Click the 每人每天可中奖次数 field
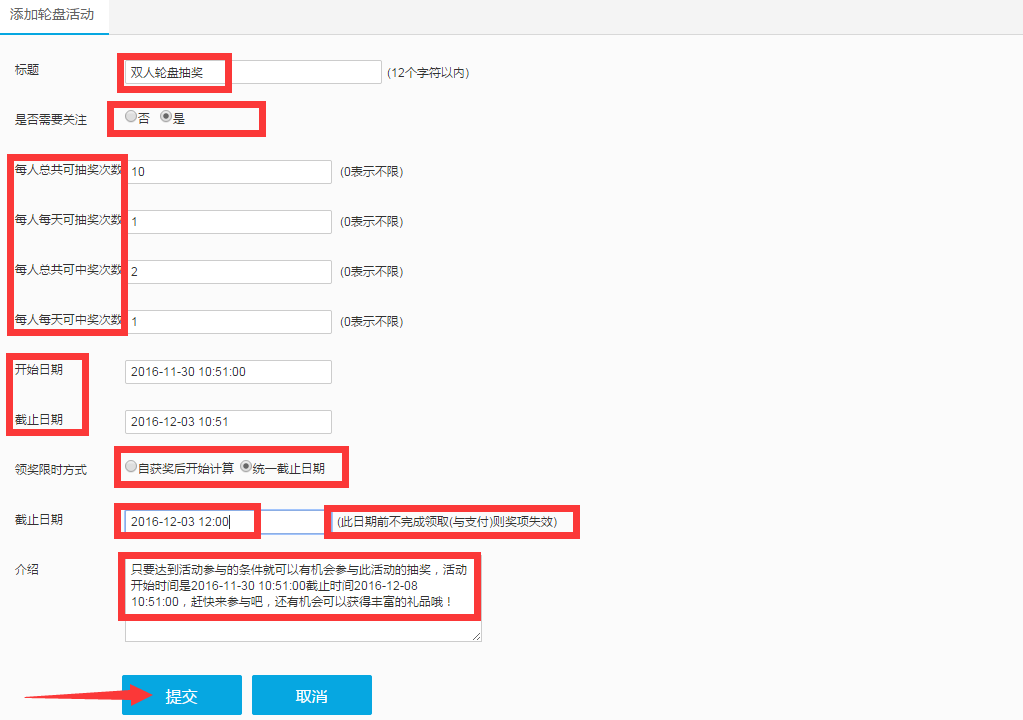Viewport: 1023px width, 720px height. (x=228, y=322)
